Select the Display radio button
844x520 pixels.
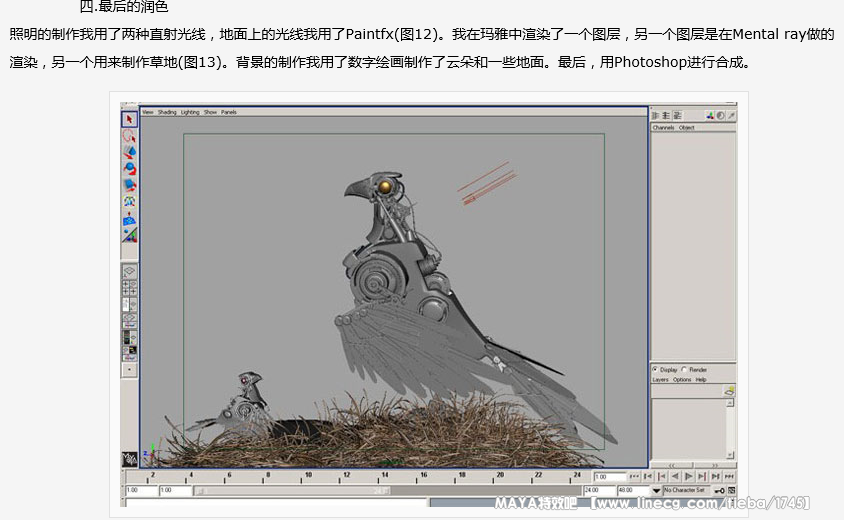click(655, 369)
